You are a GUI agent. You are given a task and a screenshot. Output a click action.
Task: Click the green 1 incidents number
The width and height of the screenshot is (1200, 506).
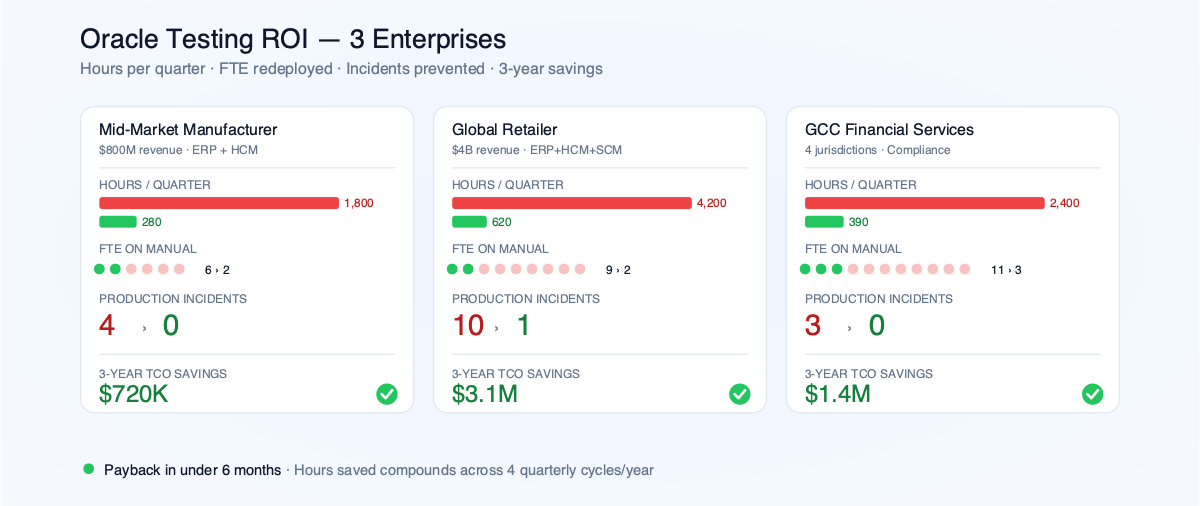[524, 325]
